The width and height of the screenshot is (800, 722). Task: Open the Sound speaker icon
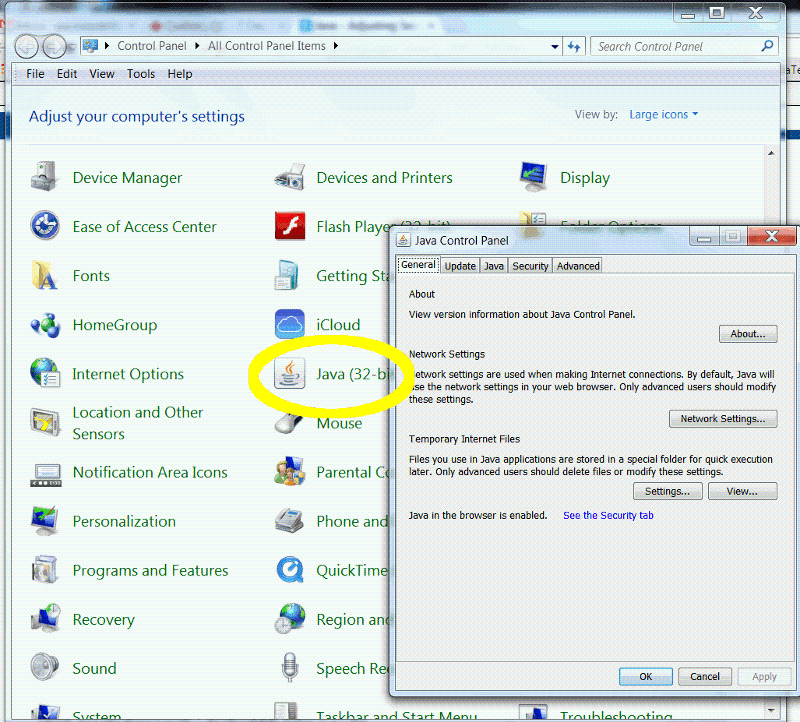tap(45, 667)
